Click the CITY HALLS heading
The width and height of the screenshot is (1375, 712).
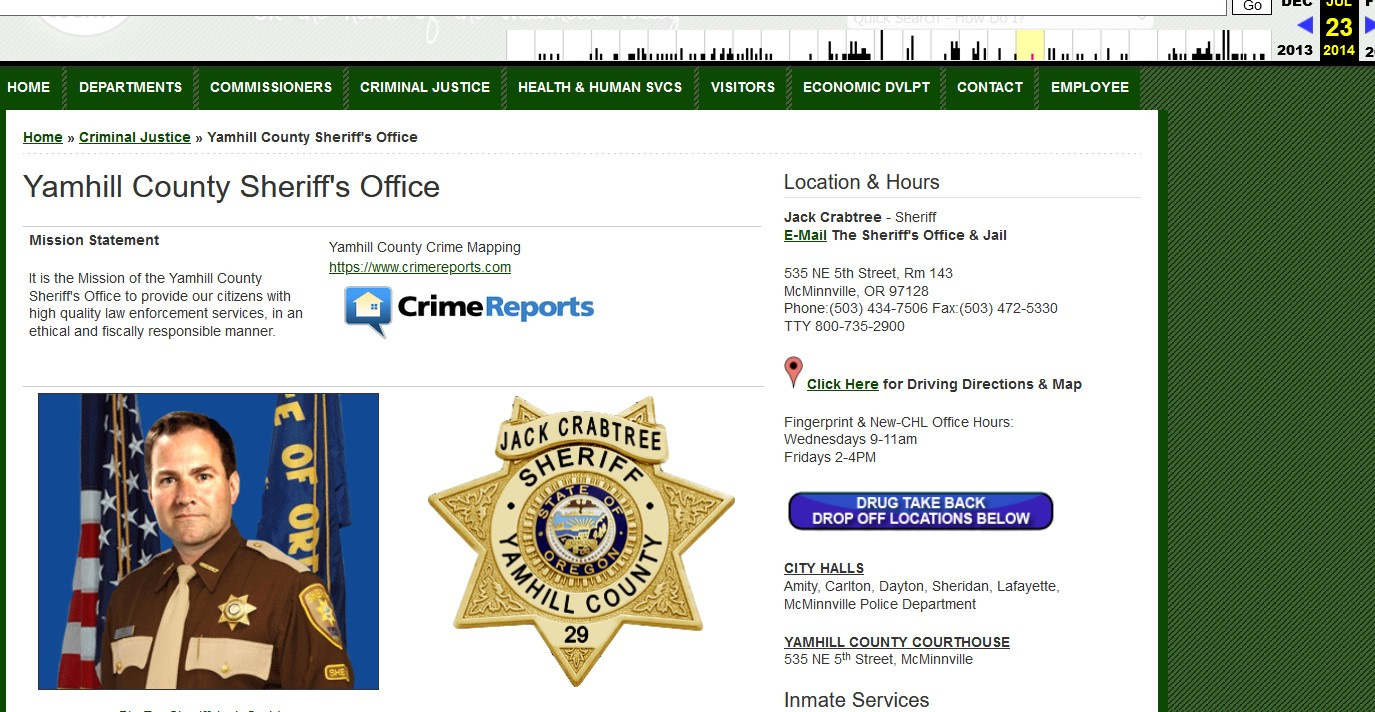click(824, 568)
